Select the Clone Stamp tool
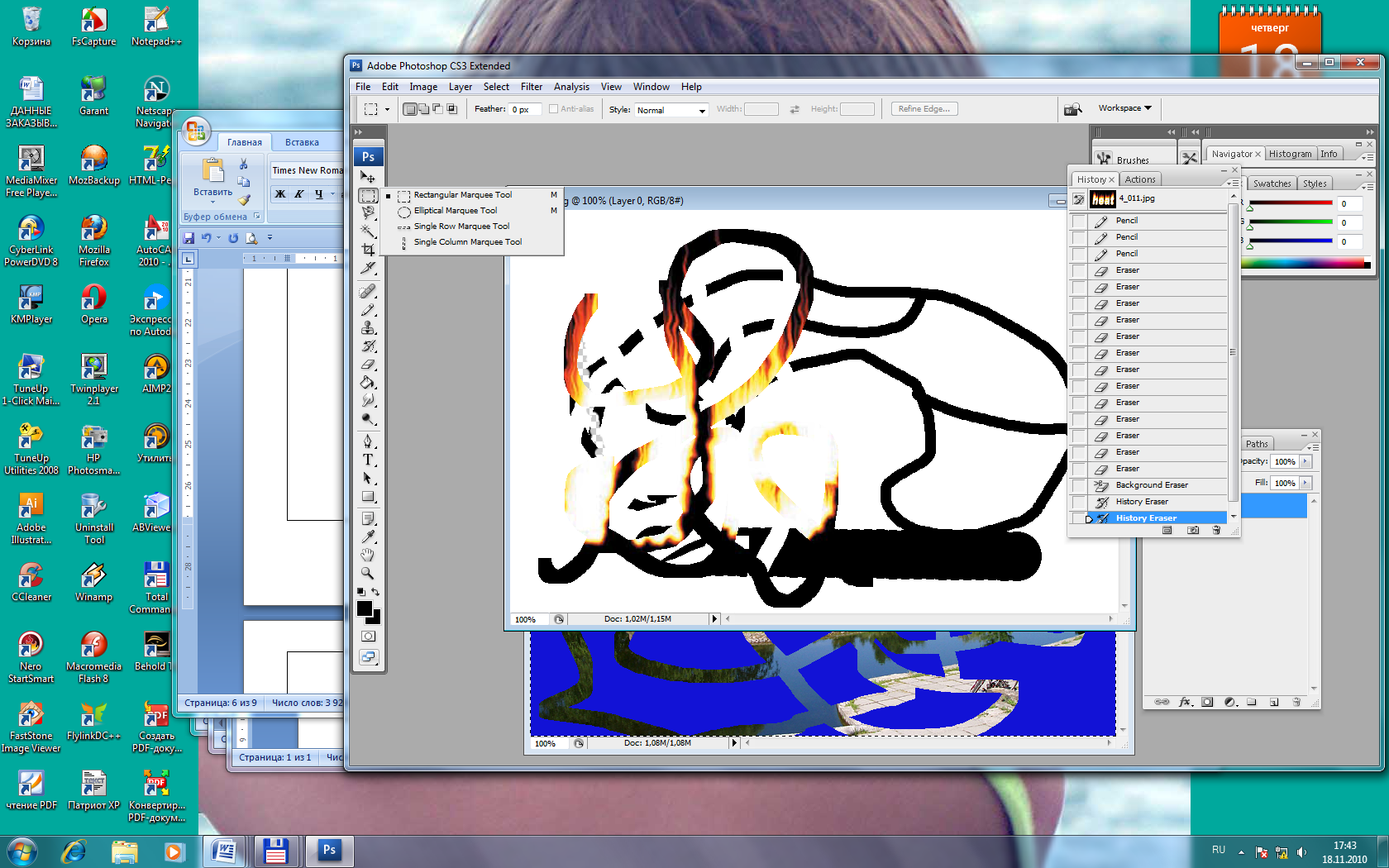Image resolution: width=1389 pixels, height=868 pixels. (368, 327)
